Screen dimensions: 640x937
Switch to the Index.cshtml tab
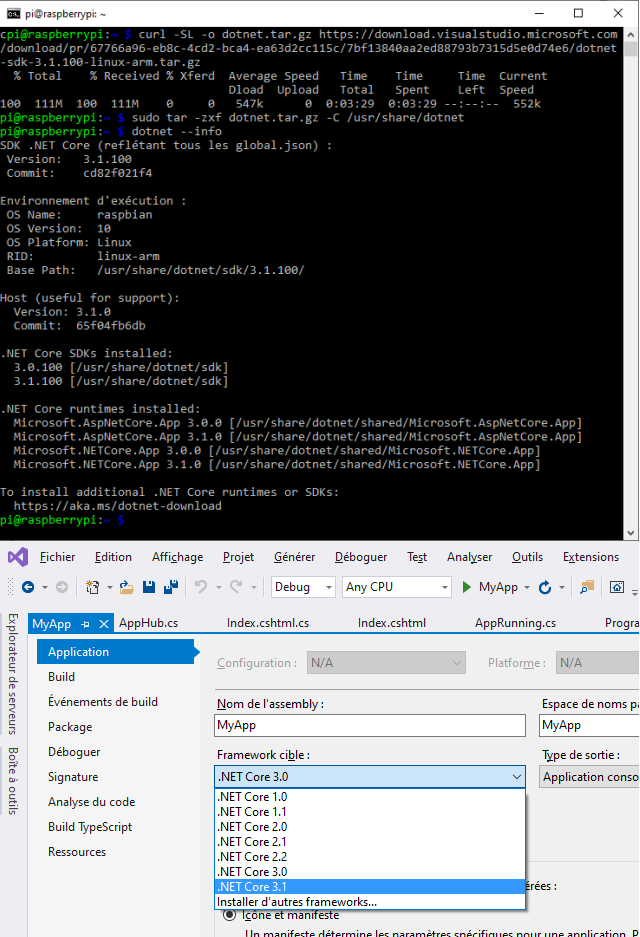[x=392, y=623]
